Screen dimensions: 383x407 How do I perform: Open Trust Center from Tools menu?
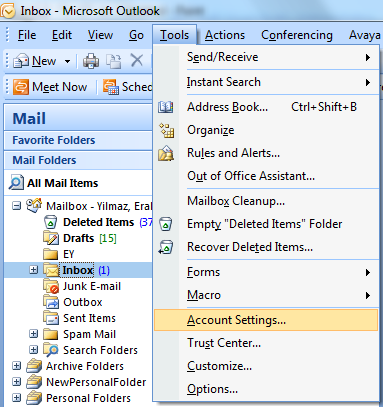point(266,343)
